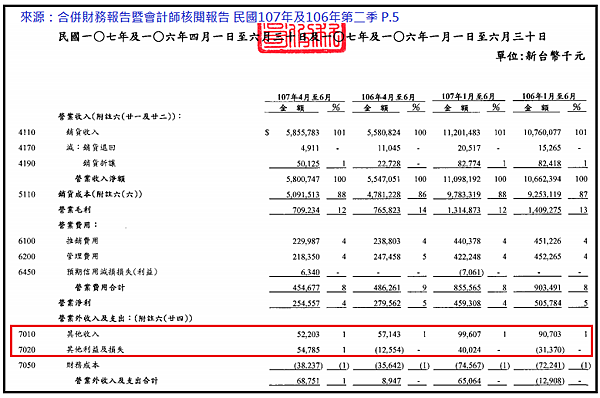
Task: Pick the amount 20,517
Action: [469, 148]
